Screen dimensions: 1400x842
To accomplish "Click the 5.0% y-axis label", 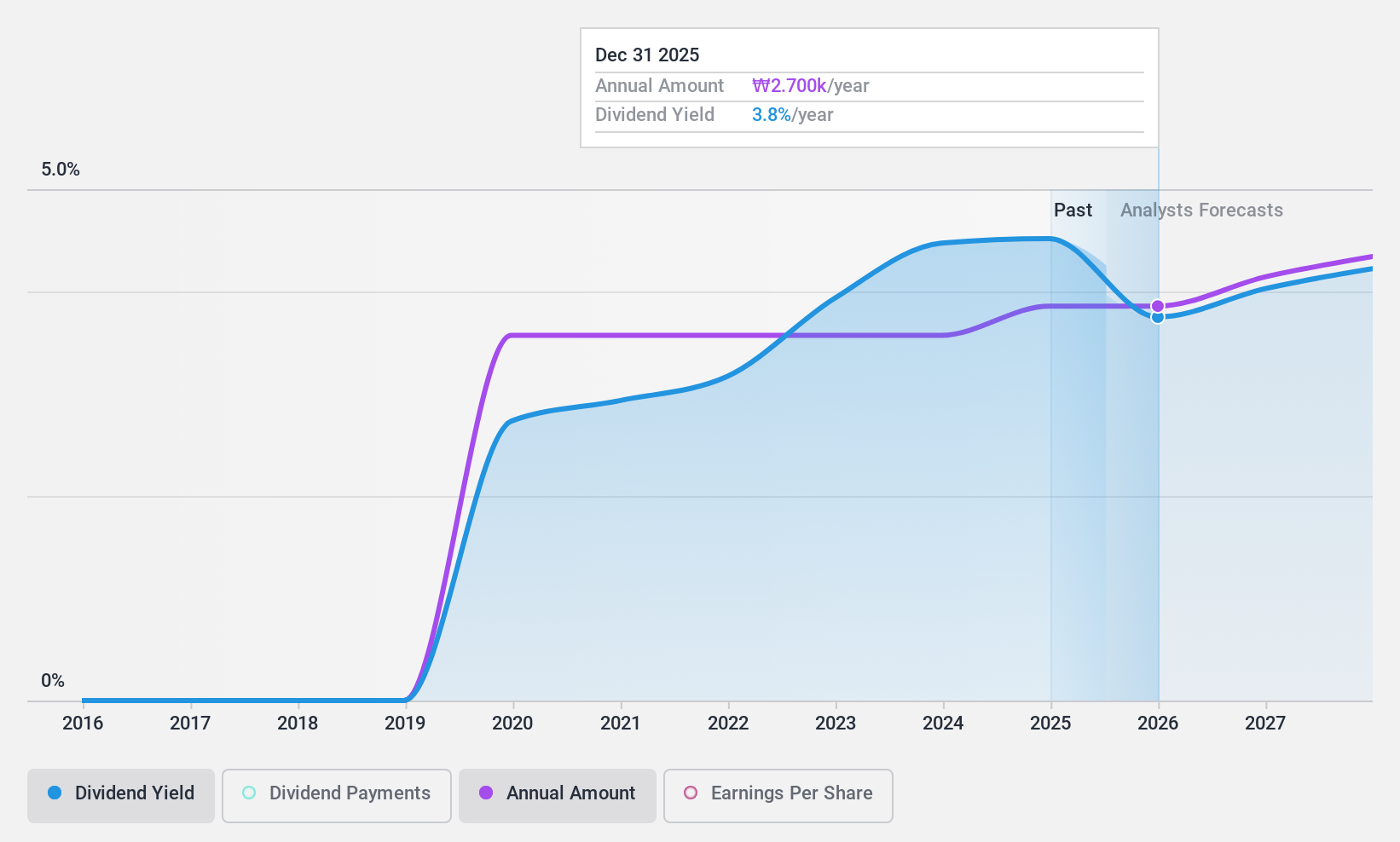I will pos(61,170).
